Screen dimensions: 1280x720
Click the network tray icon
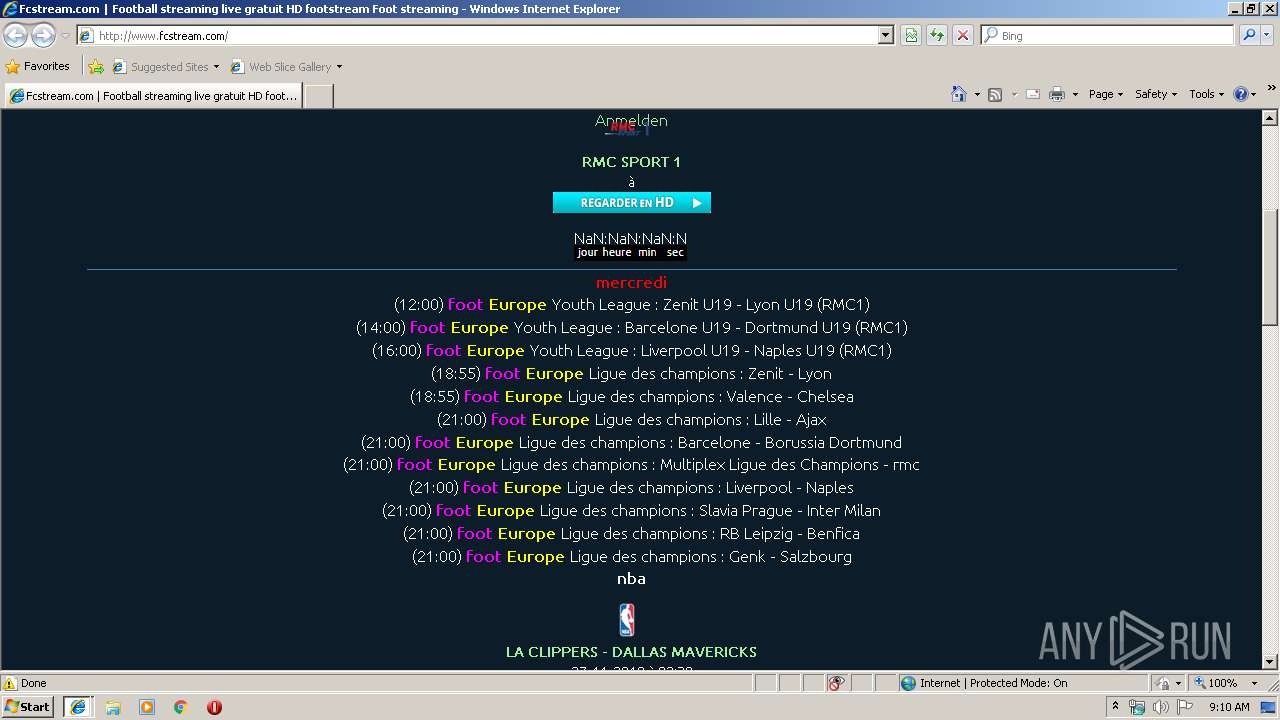point(1137,707)
